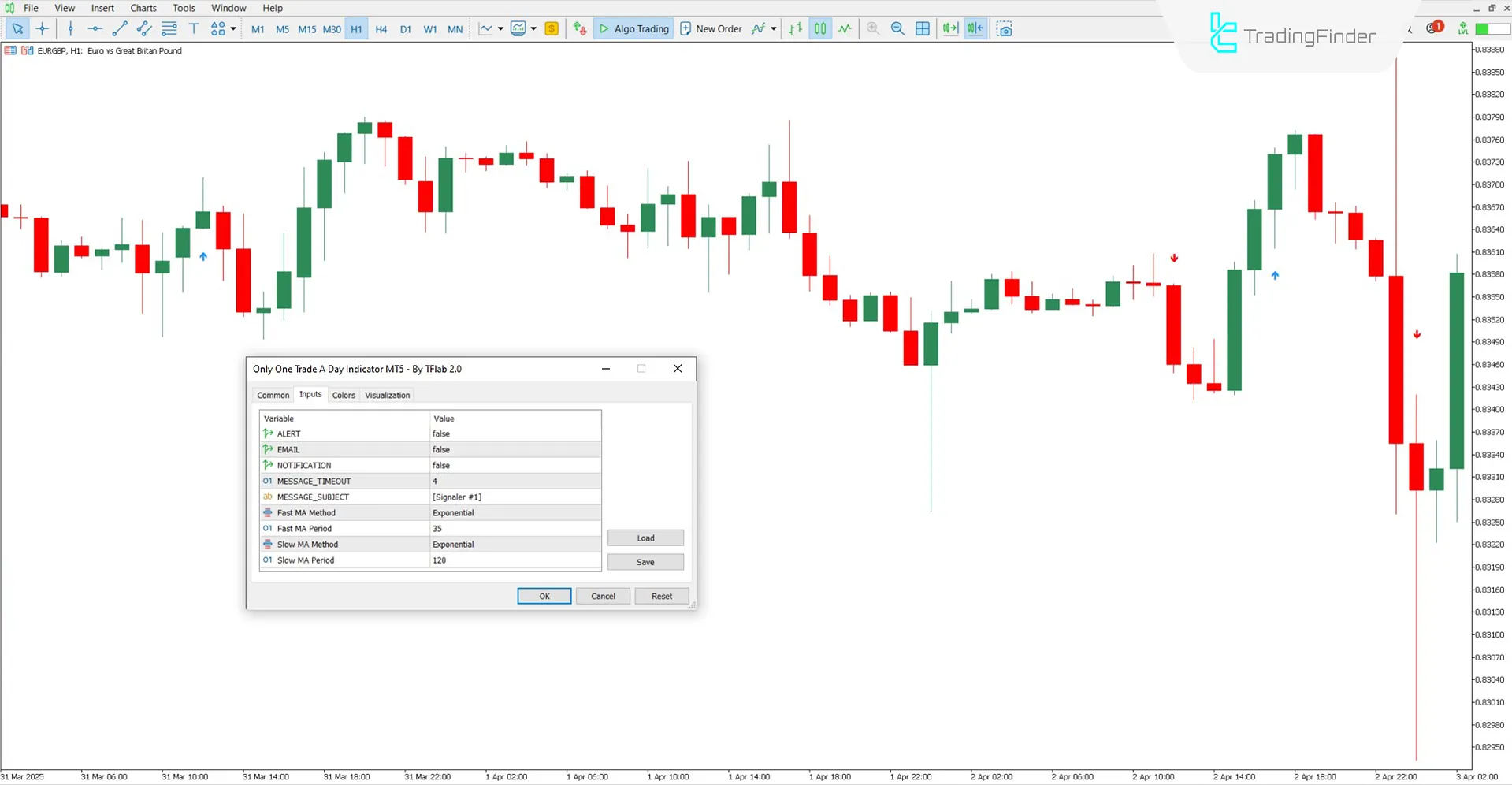This screenshot has height=785, width=1512.
Task: Select the Draw Horizontal Line tool
Action: 95,28
